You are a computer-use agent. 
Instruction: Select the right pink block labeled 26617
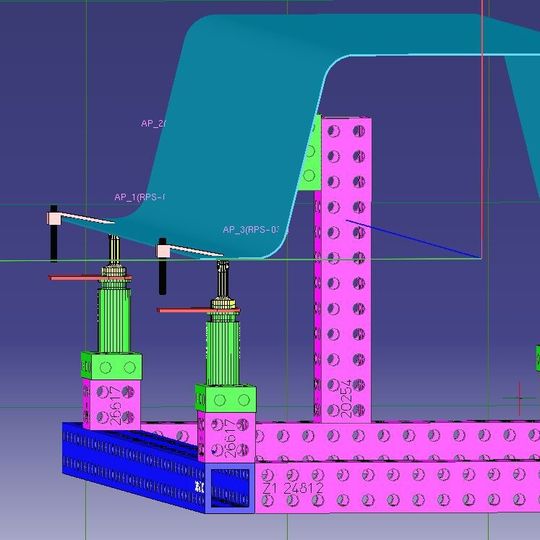226,437
